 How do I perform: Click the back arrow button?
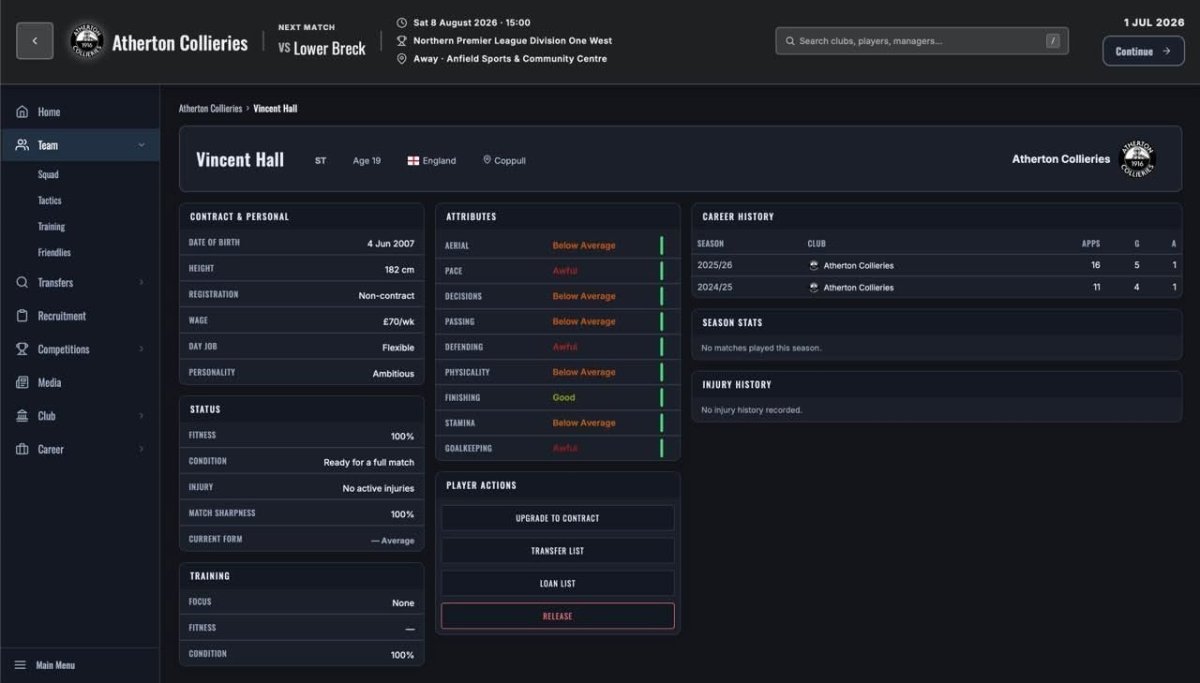[35, 41]
